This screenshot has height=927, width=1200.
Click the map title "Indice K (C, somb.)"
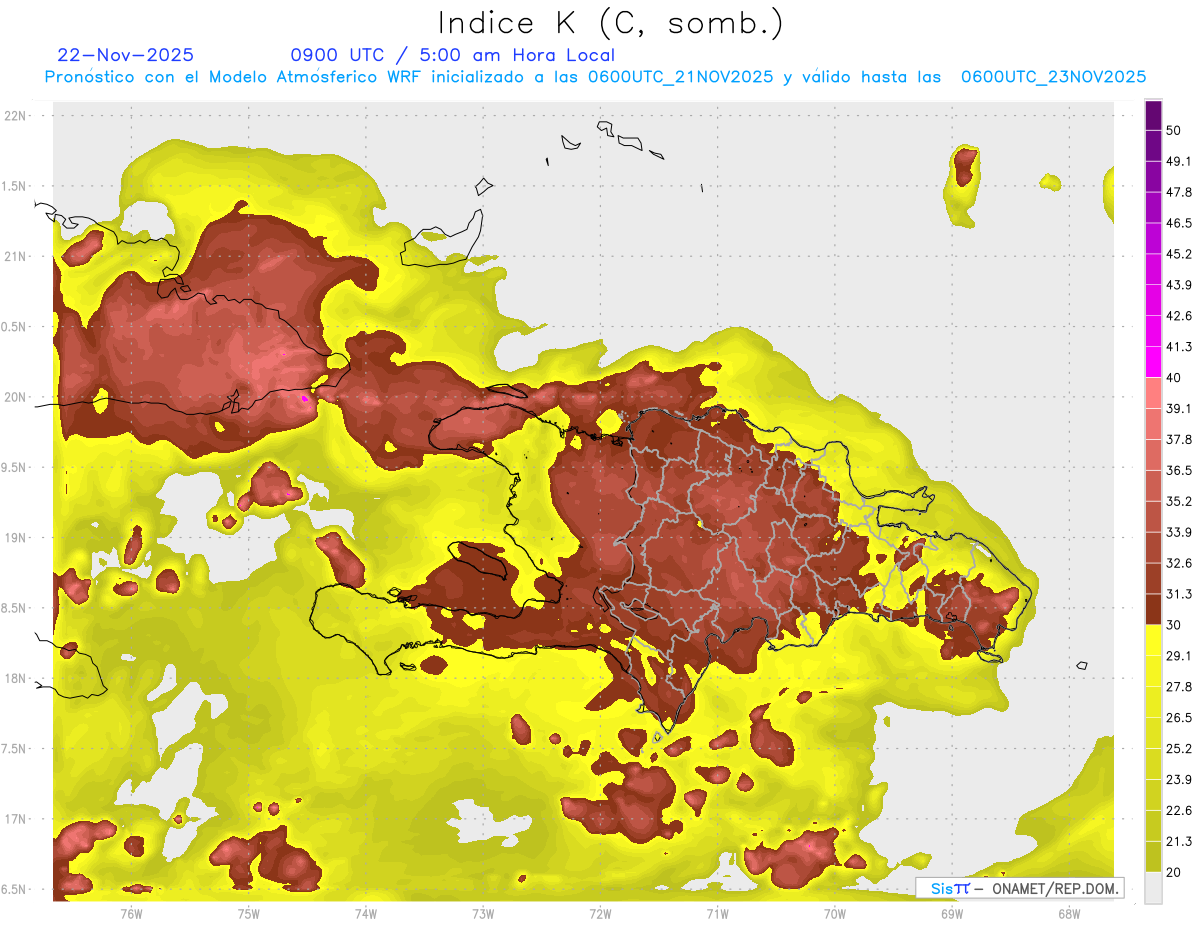click(x=611, y=23)
